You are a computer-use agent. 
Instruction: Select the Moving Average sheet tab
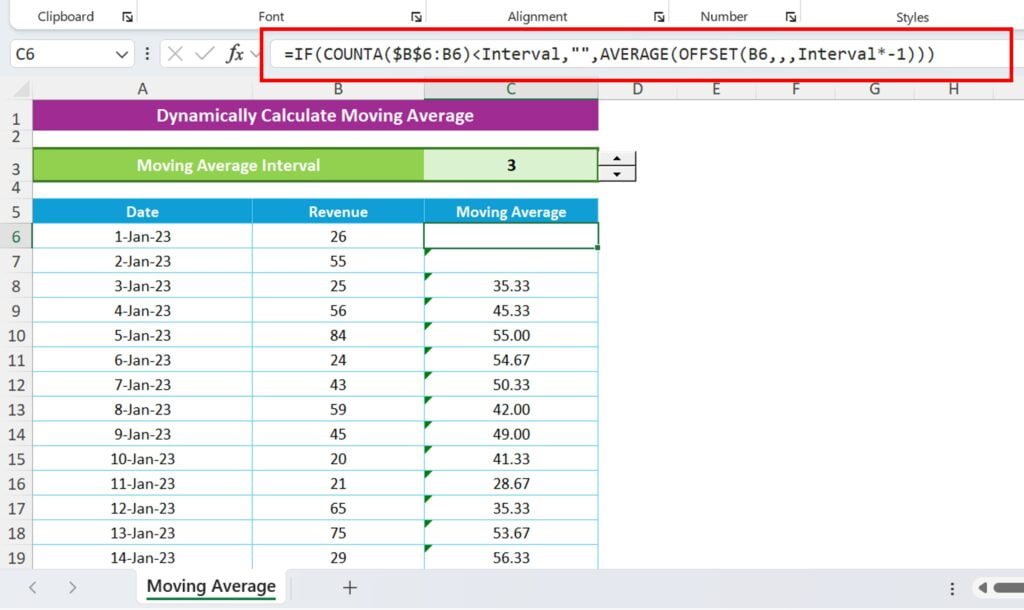pyautogui.click(x=211, y=586)
